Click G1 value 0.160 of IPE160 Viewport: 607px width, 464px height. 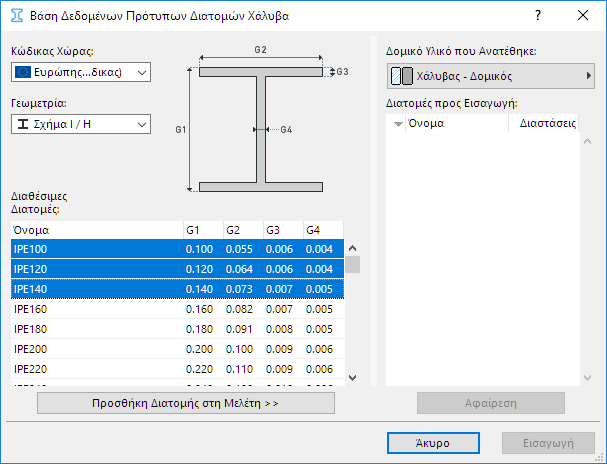pos(199,309)
